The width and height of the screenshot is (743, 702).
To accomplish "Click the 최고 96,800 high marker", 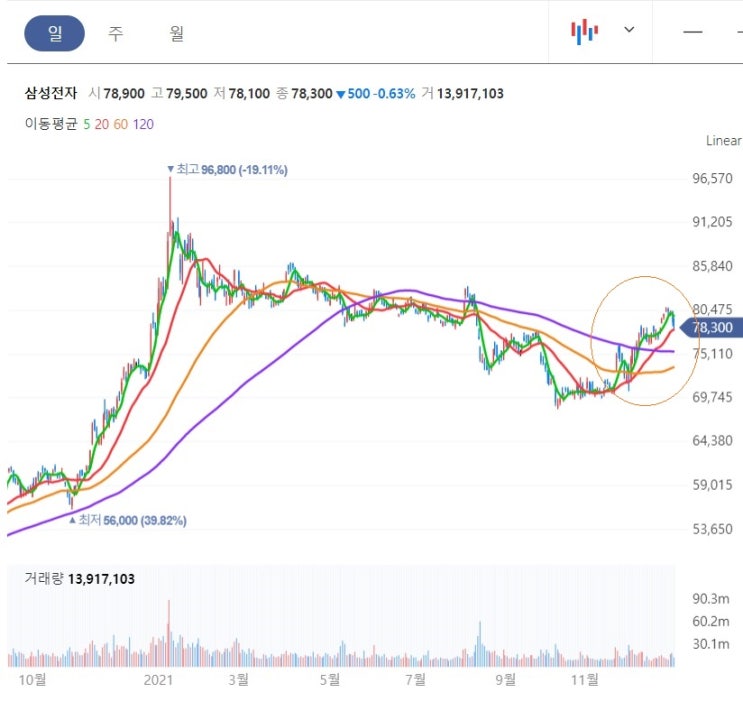I will pos(227,170).
